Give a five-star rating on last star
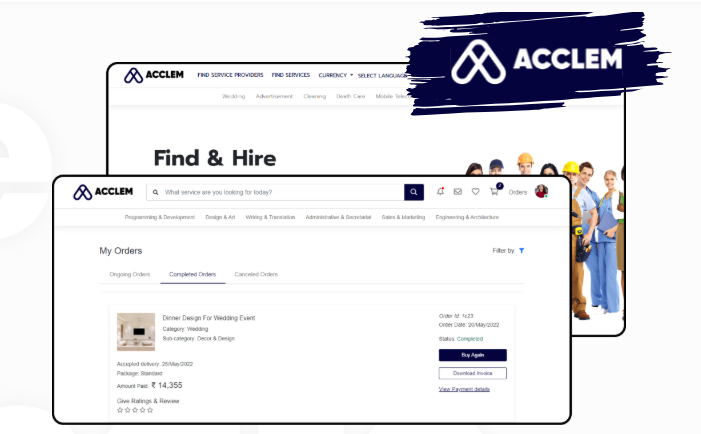 150,409
